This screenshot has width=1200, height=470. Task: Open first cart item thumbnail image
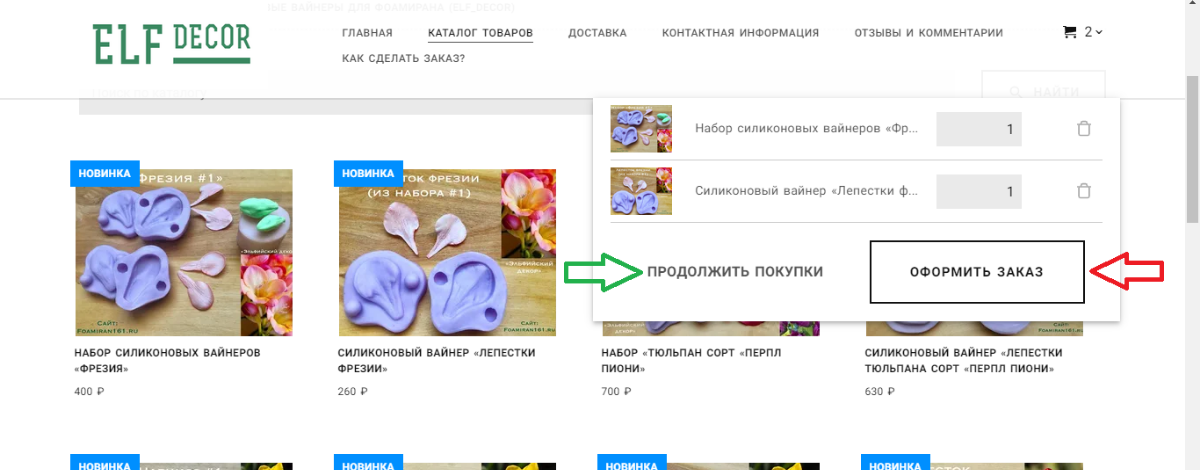click(x=641, y=129)
